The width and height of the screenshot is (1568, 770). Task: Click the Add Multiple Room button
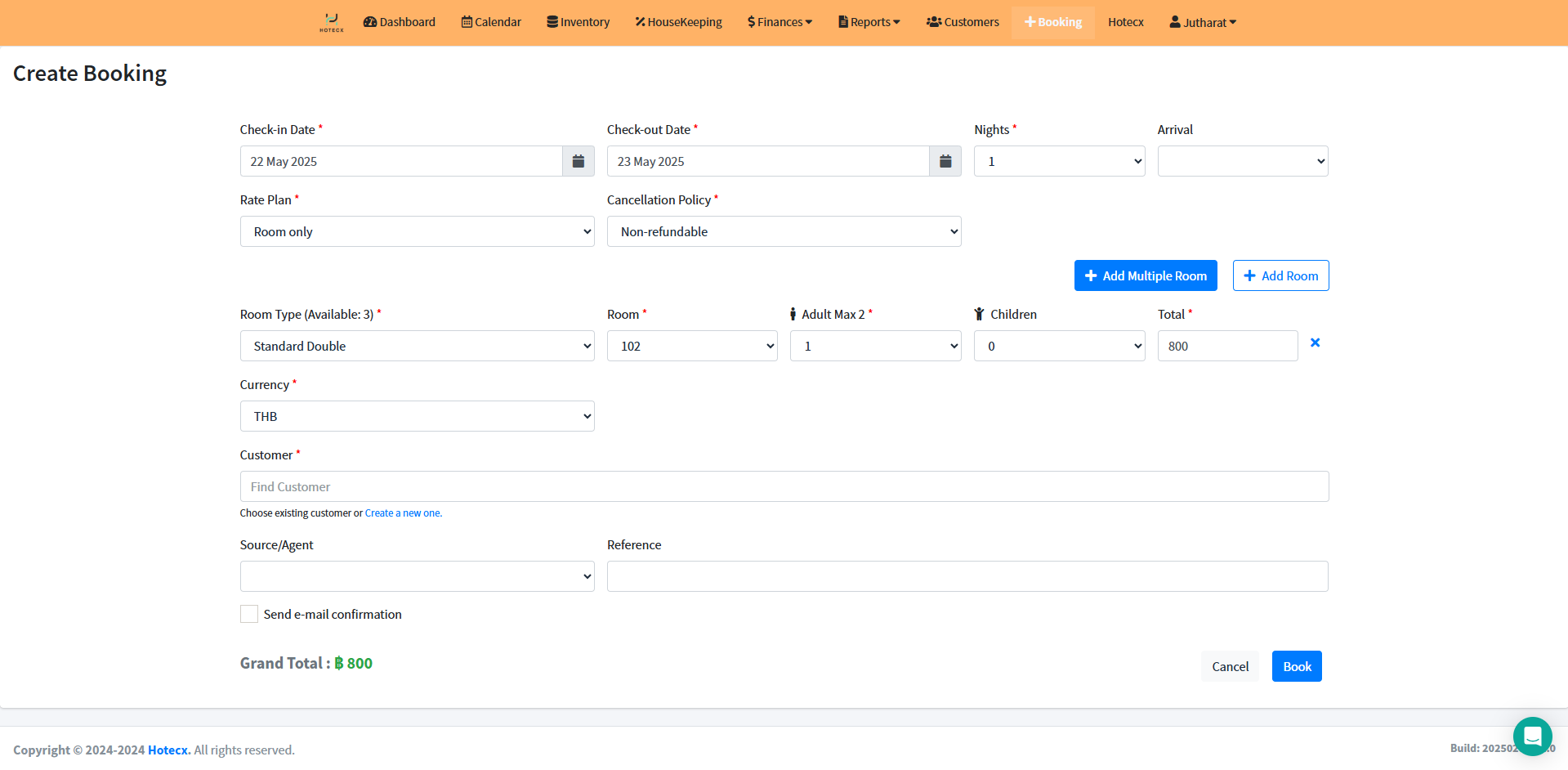coord(1145,275)
